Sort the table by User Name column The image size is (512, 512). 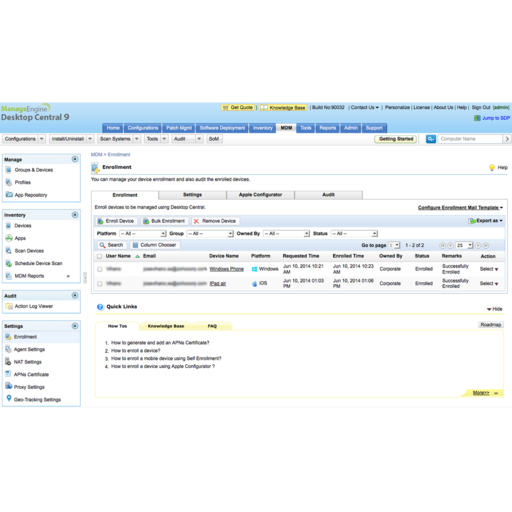pyautogui.click(x=118, y=256)
